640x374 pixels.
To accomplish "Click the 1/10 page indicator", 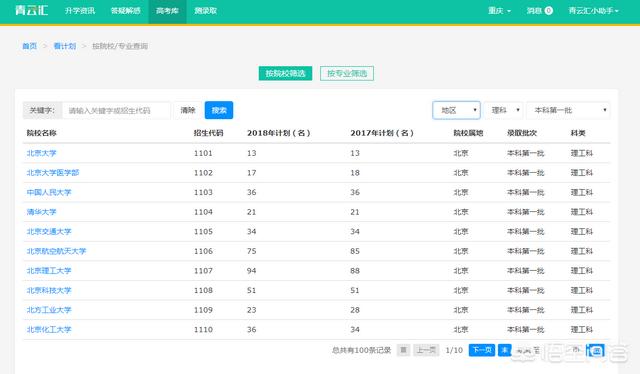I will [454, 350].
